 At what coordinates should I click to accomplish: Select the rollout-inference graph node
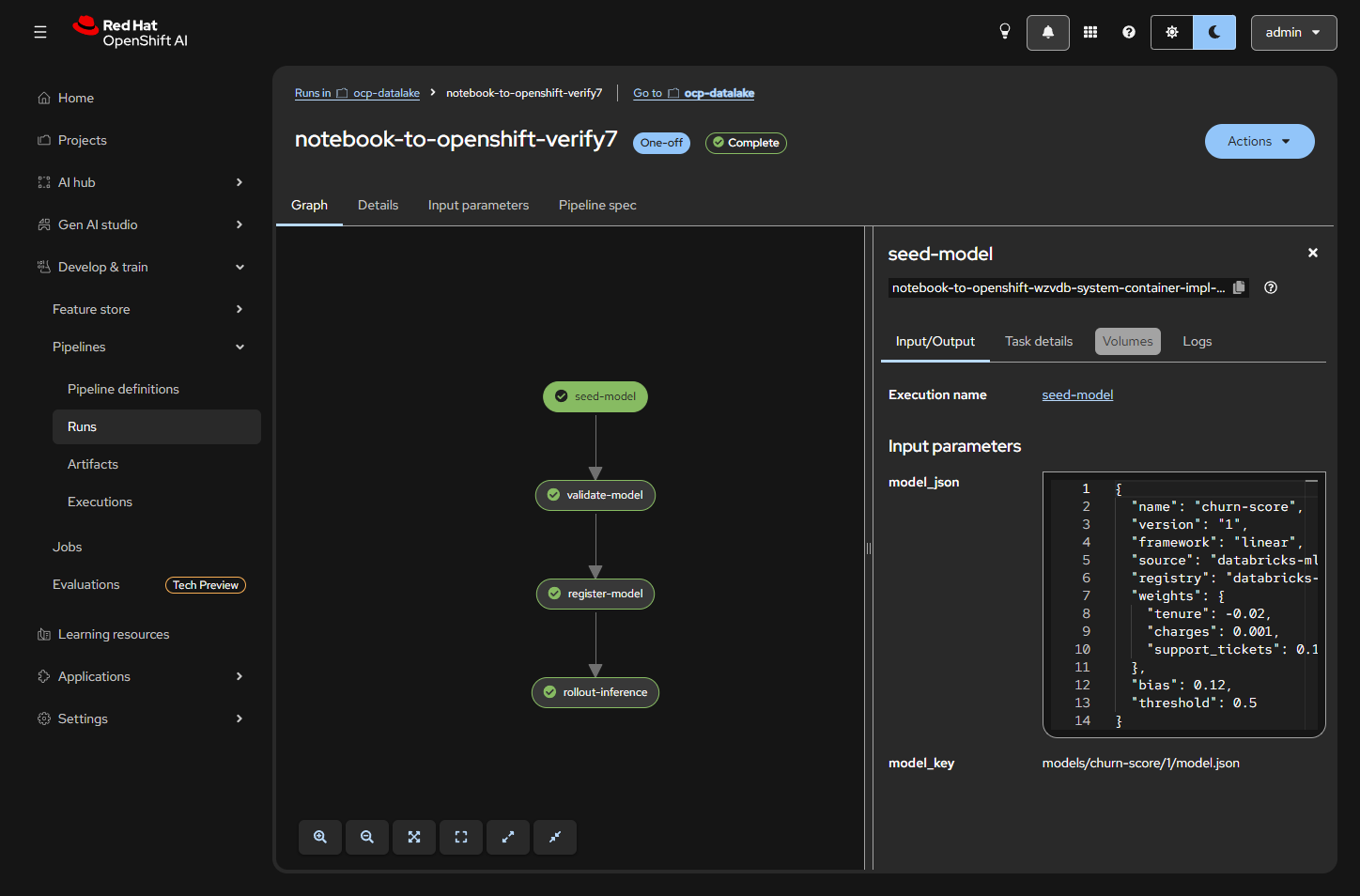tap(595, 692)
